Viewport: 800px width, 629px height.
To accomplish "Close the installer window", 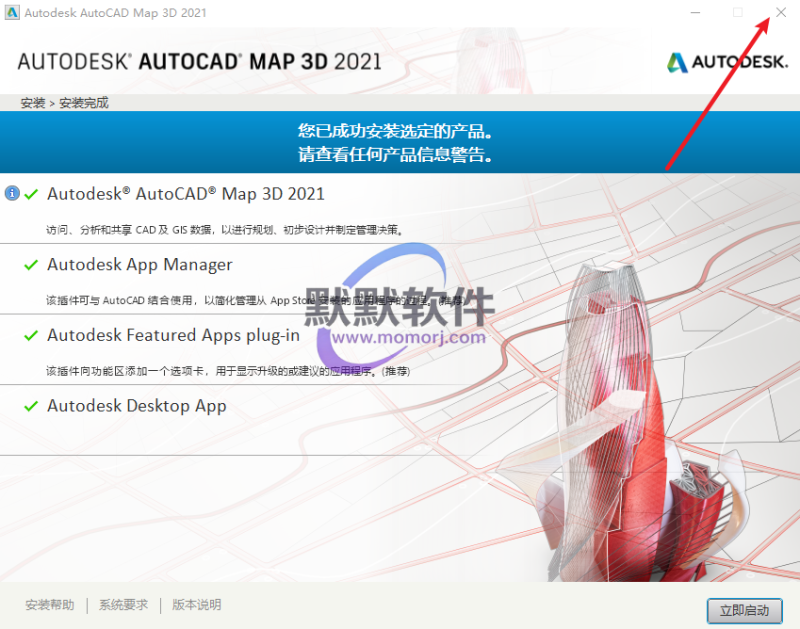I will [780, 12].
